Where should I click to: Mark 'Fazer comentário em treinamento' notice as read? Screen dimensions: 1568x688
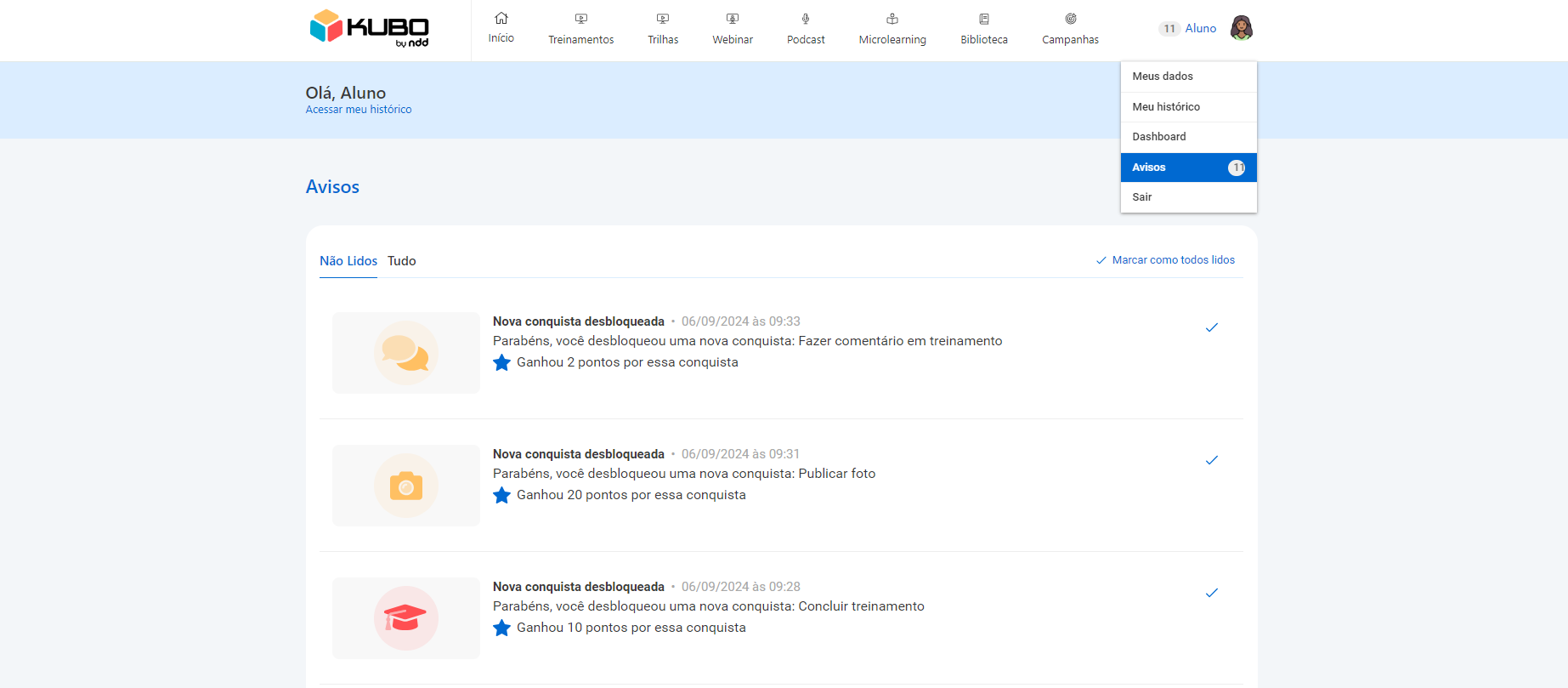click(1212, 327)
